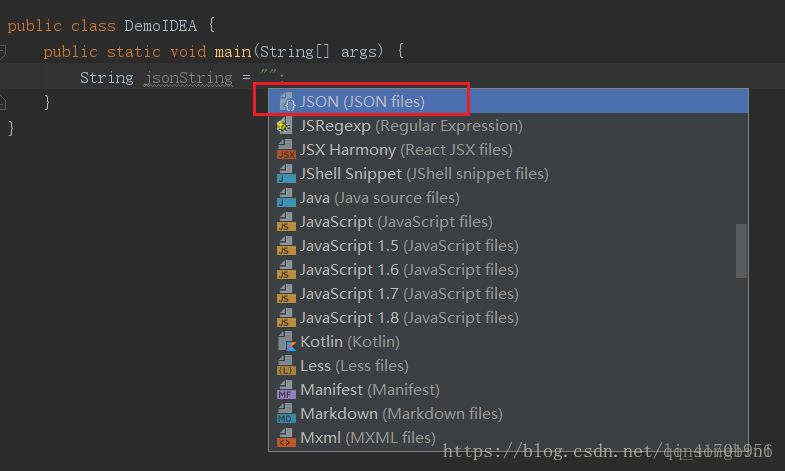Click the Manifest MF file icon
This screenshot has height=471, width=785.
click(x=286, y=390)
